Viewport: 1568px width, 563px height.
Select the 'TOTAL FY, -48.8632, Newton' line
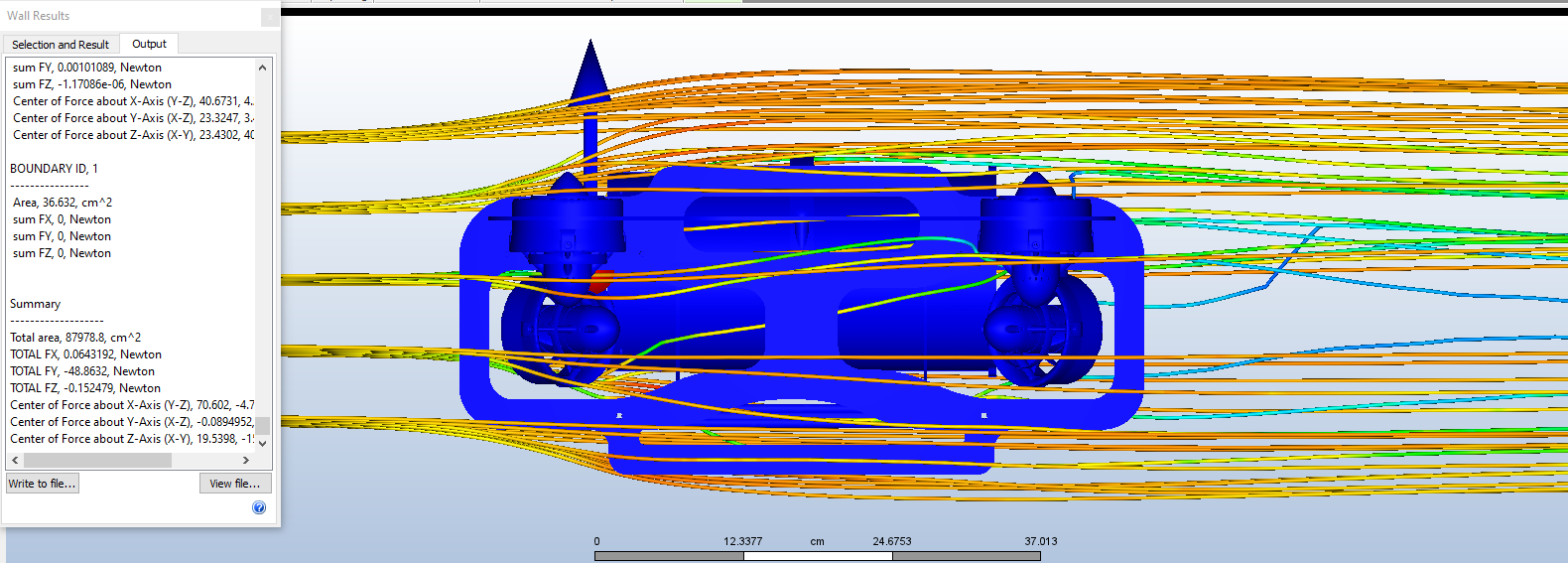(82, 371)
